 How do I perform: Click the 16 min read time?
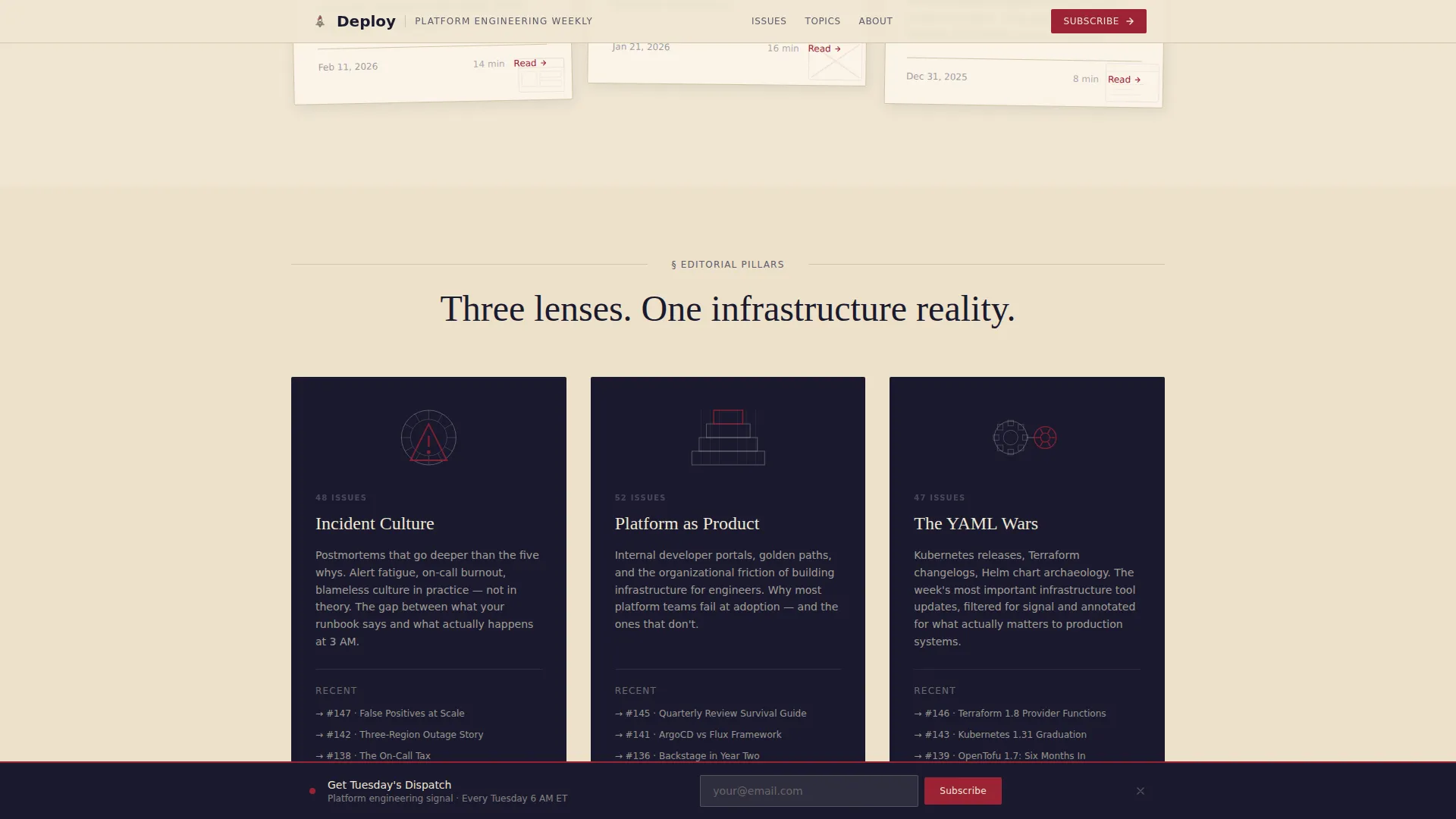pyautogui.click(x=783, y=49)
